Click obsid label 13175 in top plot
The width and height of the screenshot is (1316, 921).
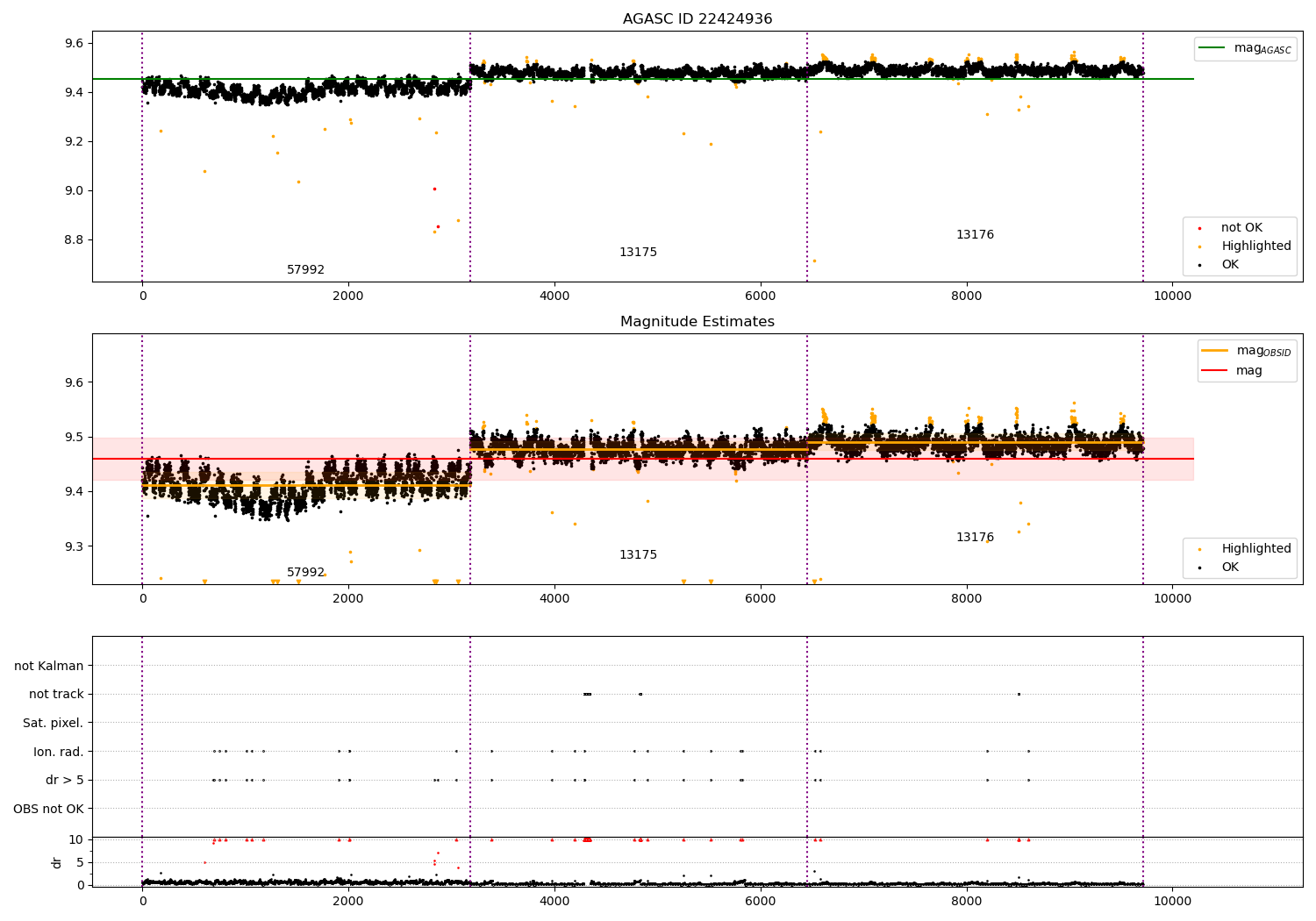(x=638, y=253)
